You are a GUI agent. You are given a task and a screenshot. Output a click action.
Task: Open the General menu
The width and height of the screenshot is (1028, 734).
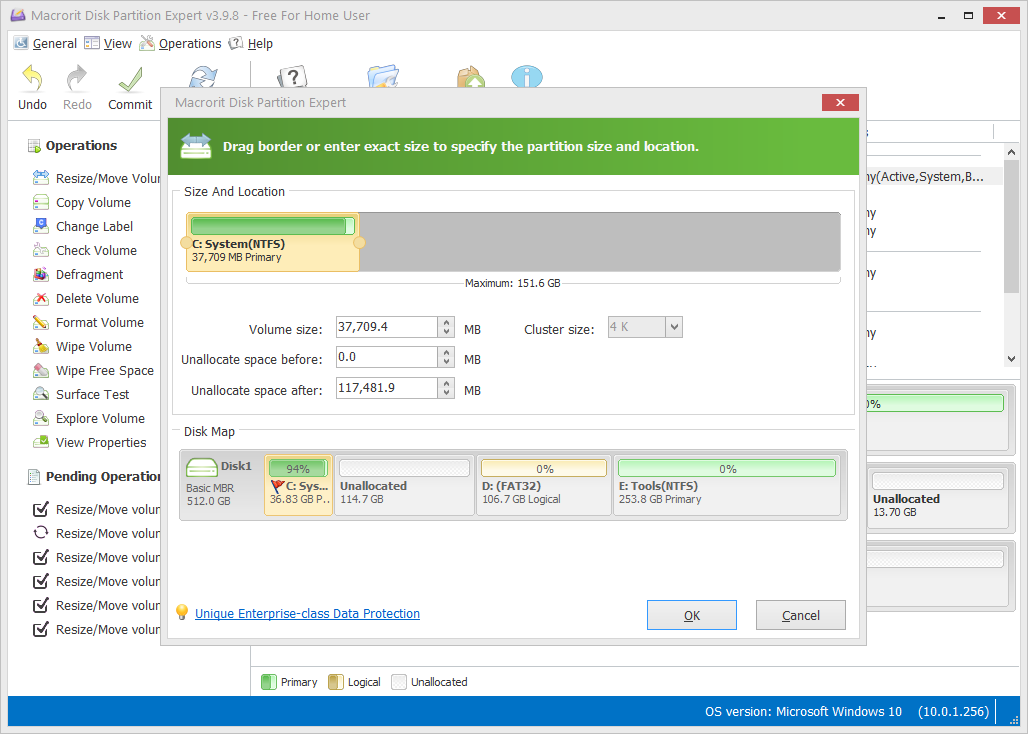[x=45, y=43]
